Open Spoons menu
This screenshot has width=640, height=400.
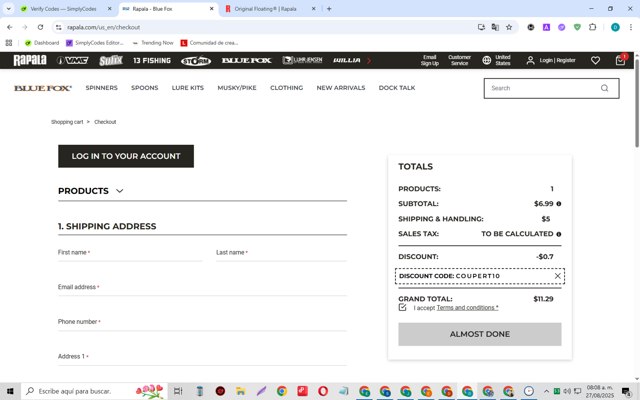point(144,88)
